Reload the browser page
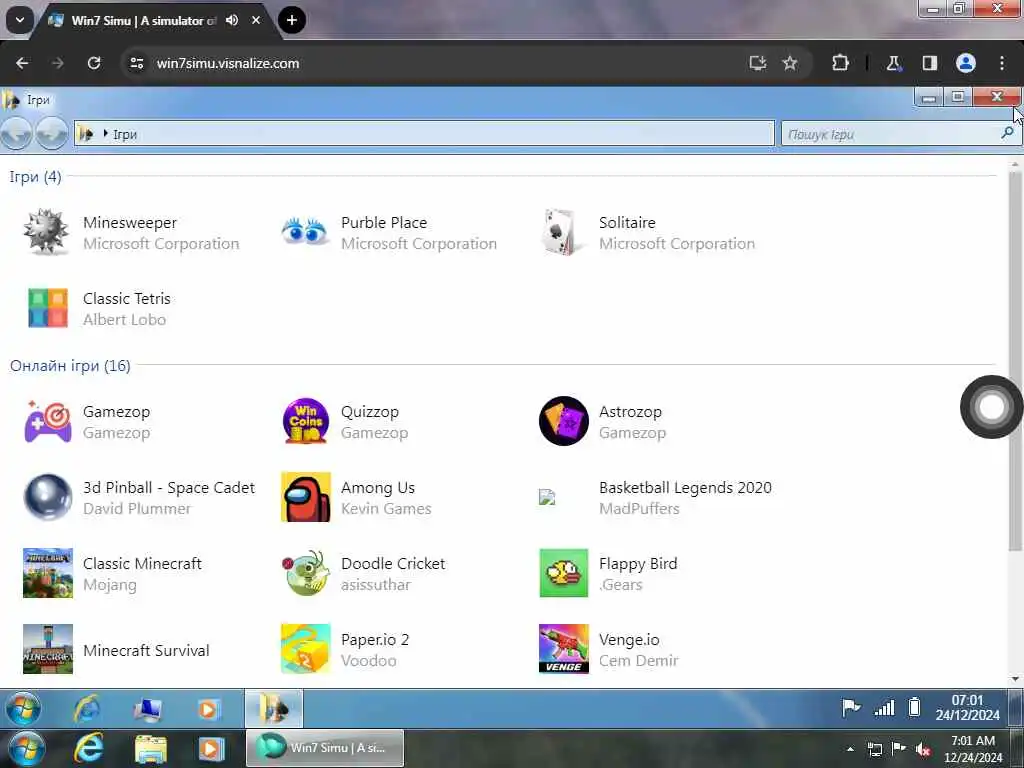Image resolution: width=1024 pixels, height=768 pixels. coord(94,63)
